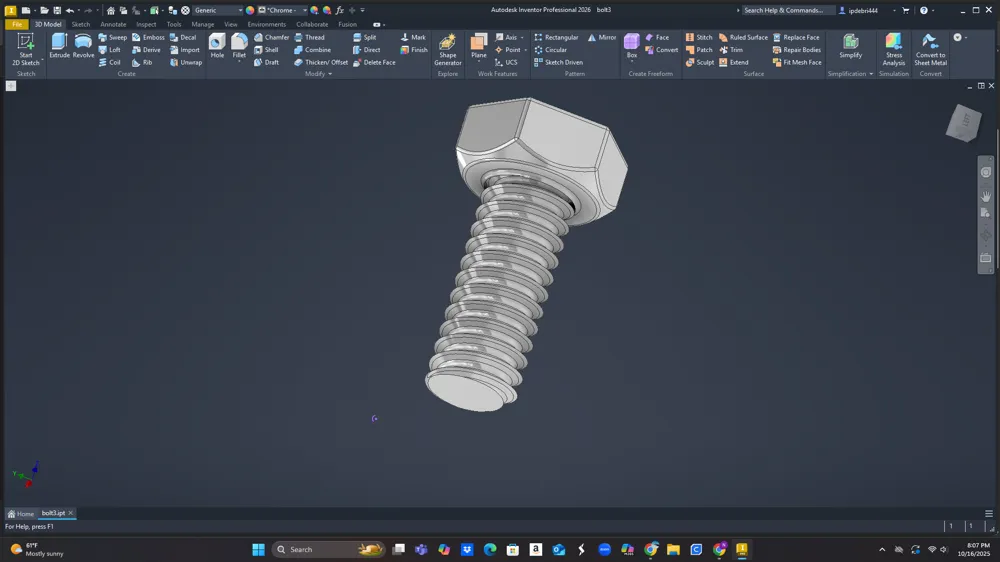This screenshot has height=562, width=1000.
Task: Launch Stress Analysis
Action: click(893, 49)
